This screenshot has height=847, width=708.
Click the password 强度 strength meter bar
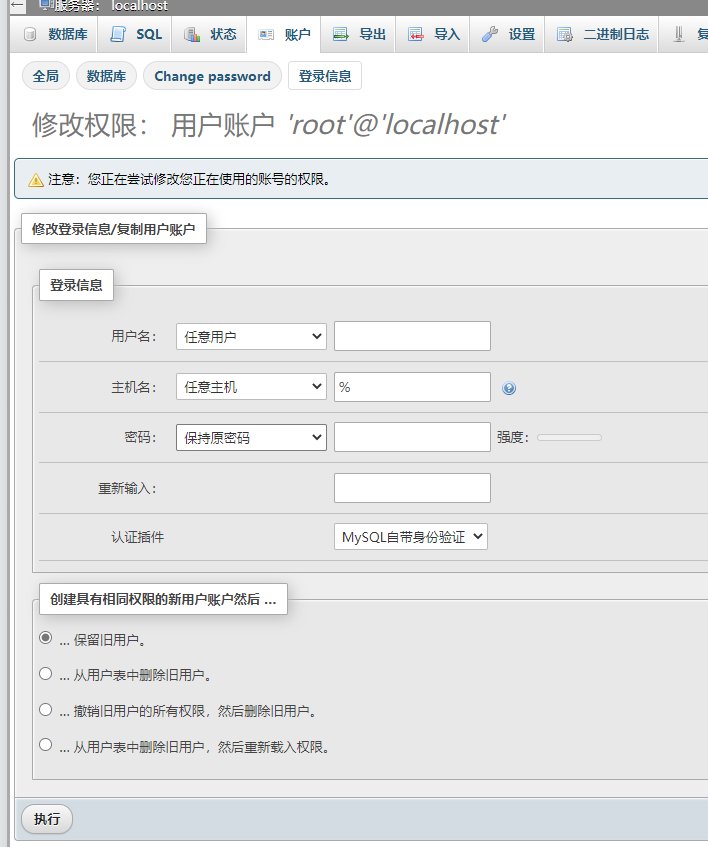[570, 438]
